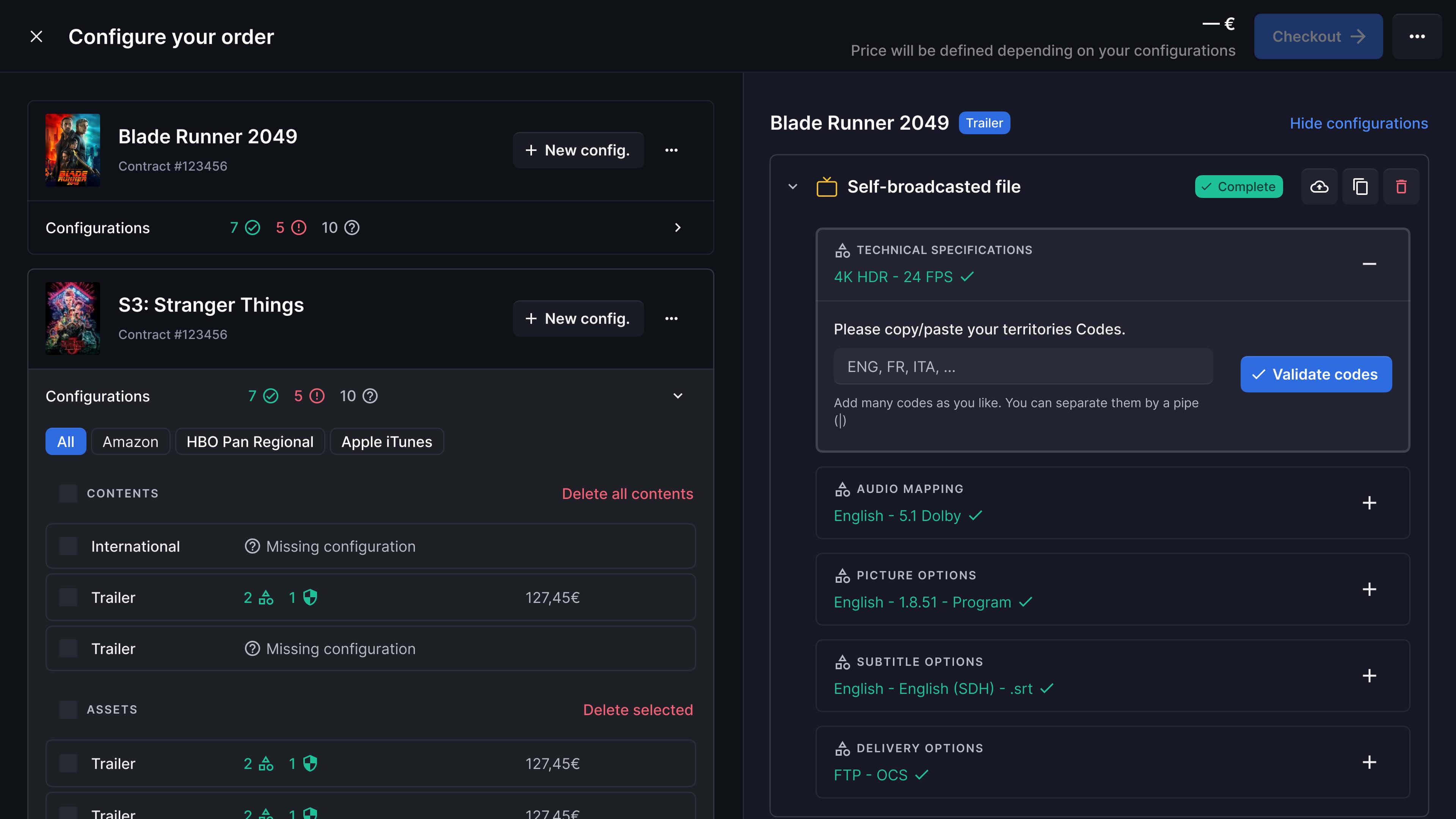
Task: Toggle the CONTENTS select-all checkbox
Action: [68, 493]
